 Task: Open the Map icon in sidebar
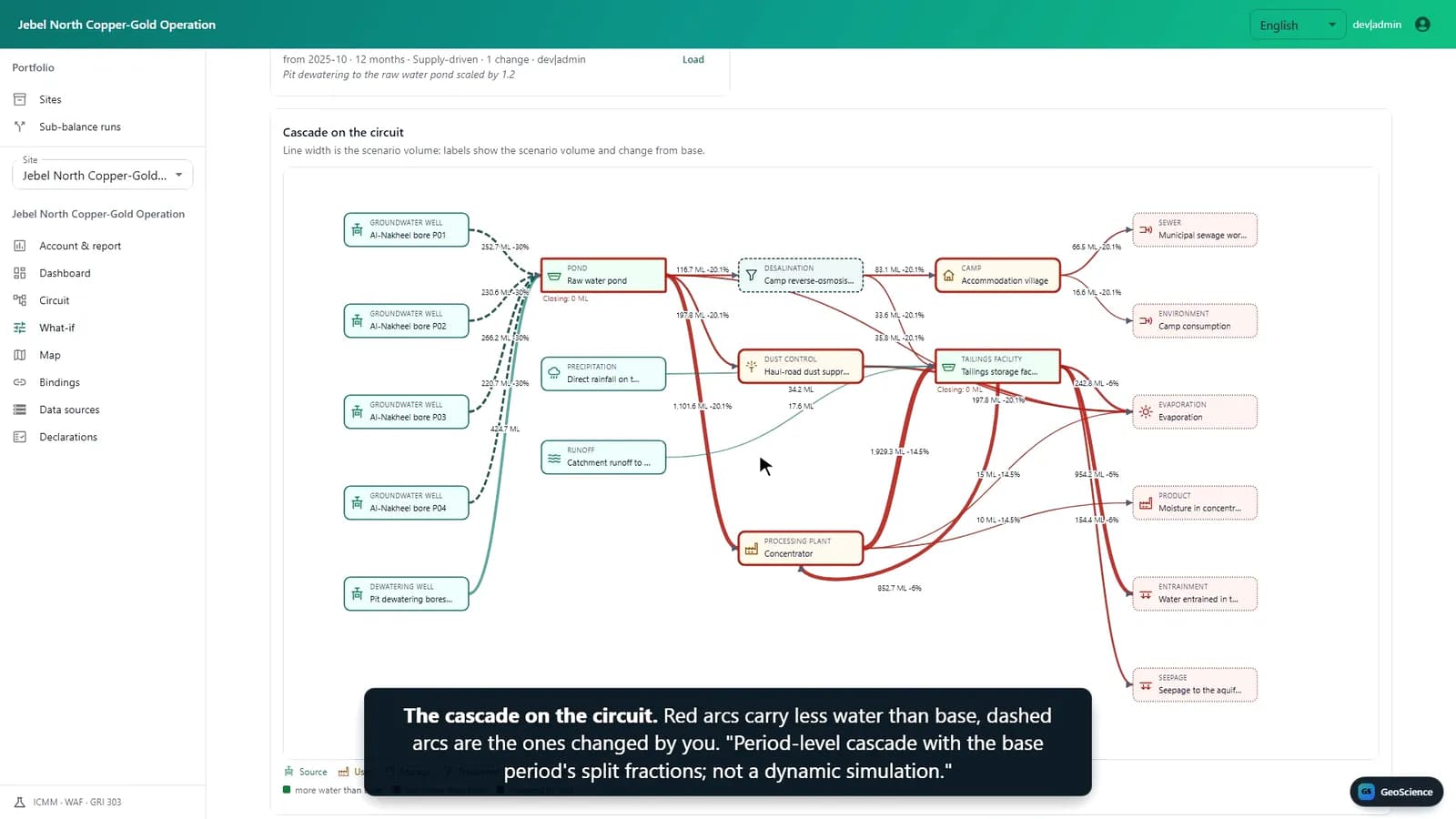20,355
